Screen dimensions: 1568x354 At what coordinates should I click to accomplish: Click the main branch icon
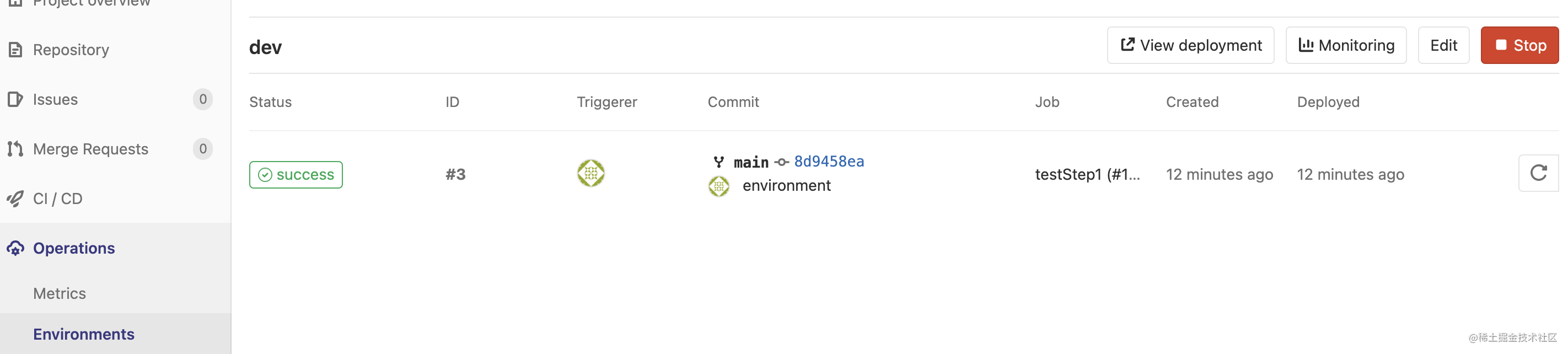(x=719, y=162)
